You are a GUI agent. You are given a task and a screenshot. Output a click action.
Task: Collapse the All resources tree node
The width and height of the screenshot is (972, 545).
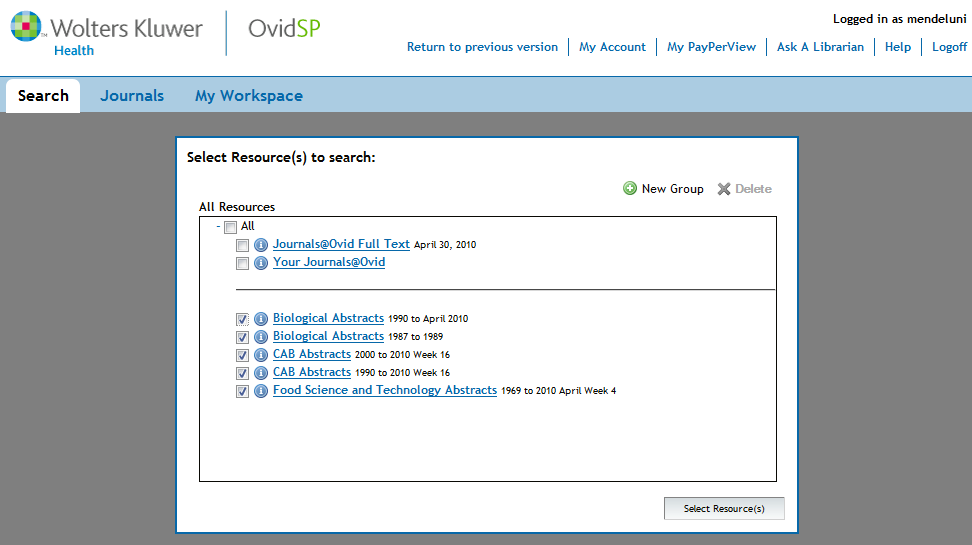(x=218, y=226)
